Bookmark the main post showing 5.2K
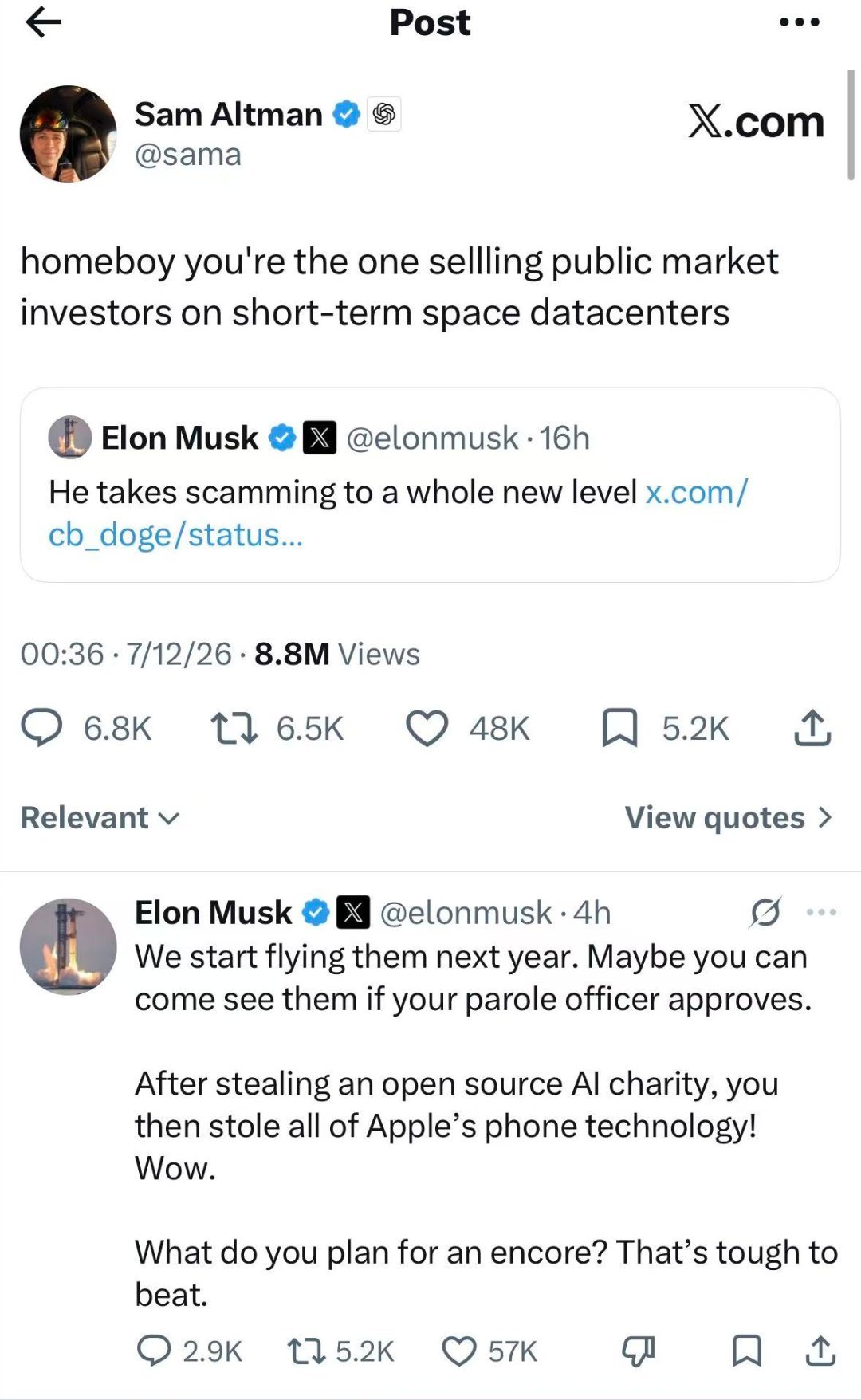Image resolution: width=861 pixels, height=1400 pixels. point(665,728)
